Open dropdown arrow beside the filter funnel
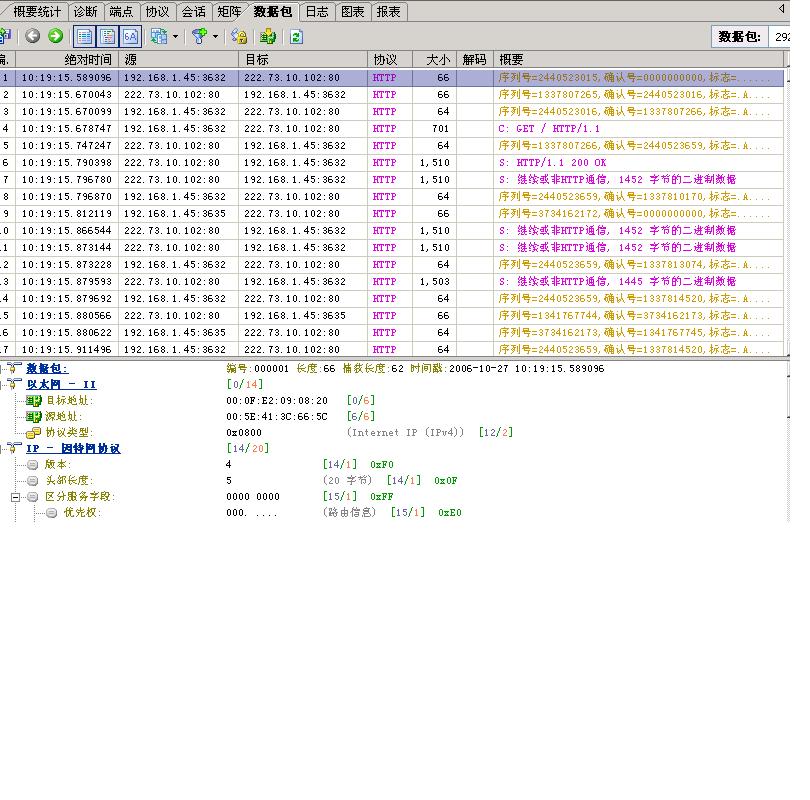 pyautogui.click(x=215, y=37)
